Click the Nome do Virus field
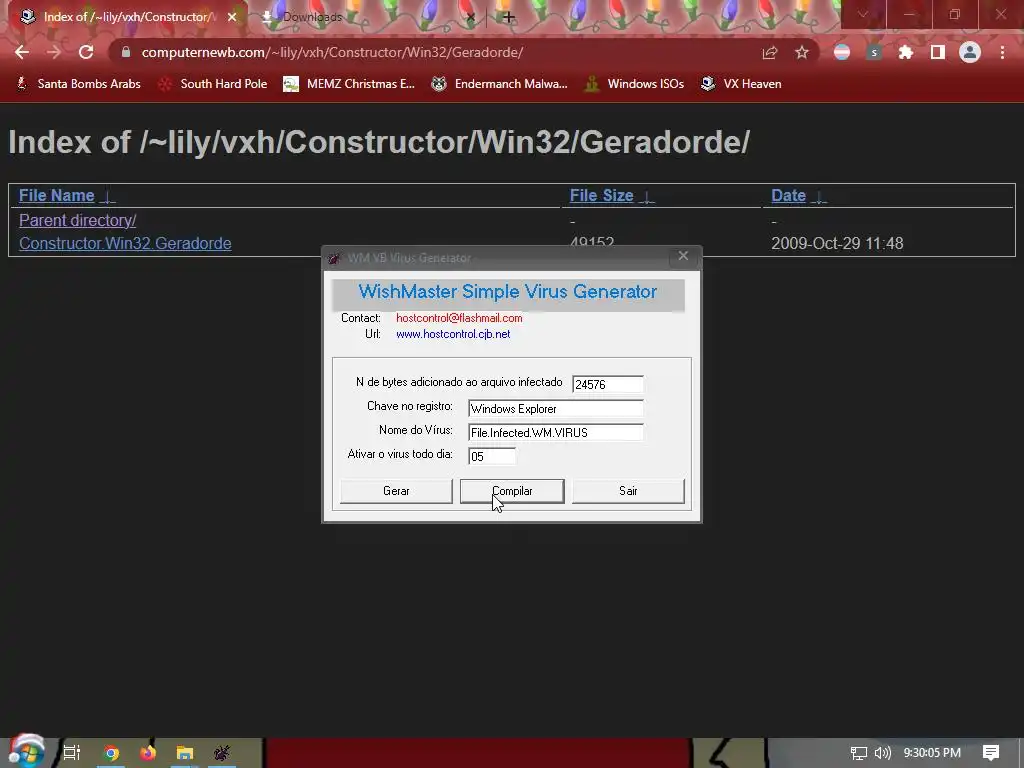1024x768 pixels. 556,432
